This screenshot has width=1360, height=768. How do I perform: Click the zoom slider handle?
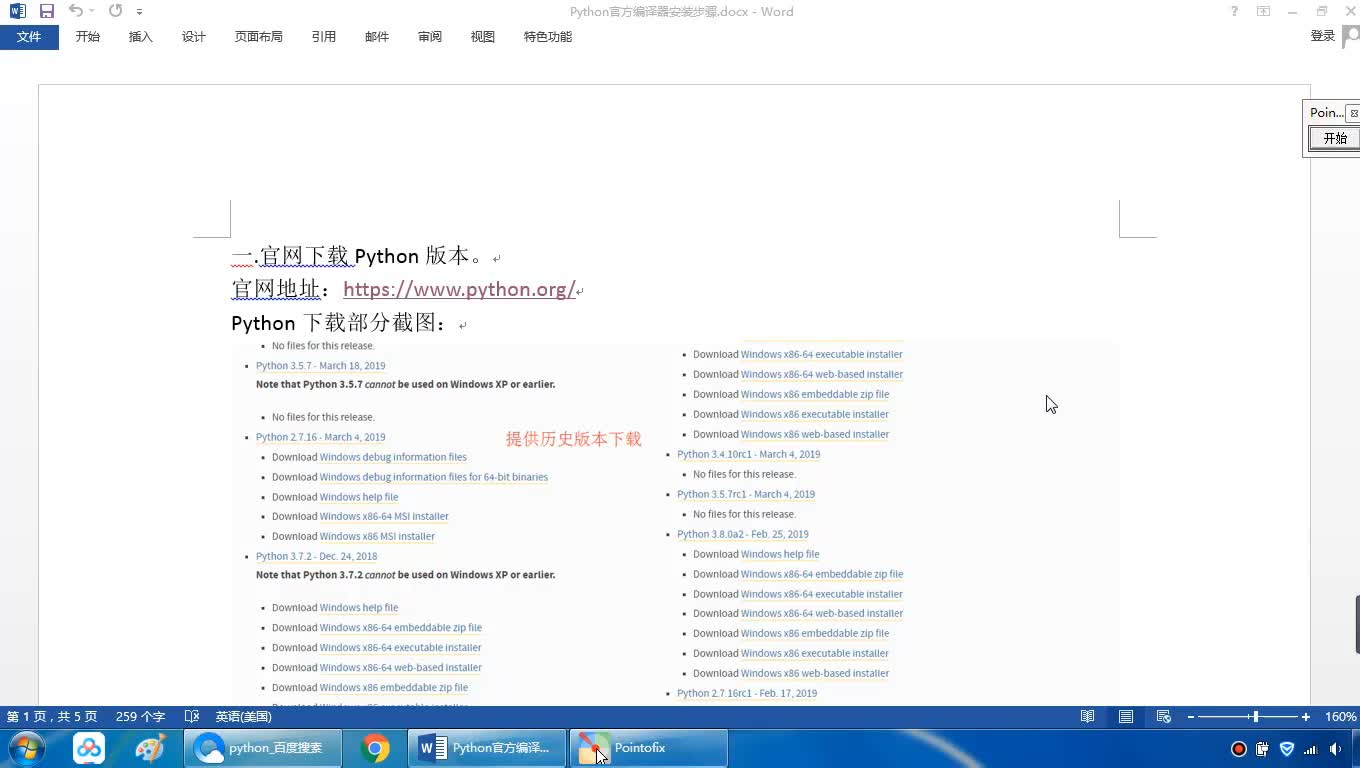[x=1255, y=717]
